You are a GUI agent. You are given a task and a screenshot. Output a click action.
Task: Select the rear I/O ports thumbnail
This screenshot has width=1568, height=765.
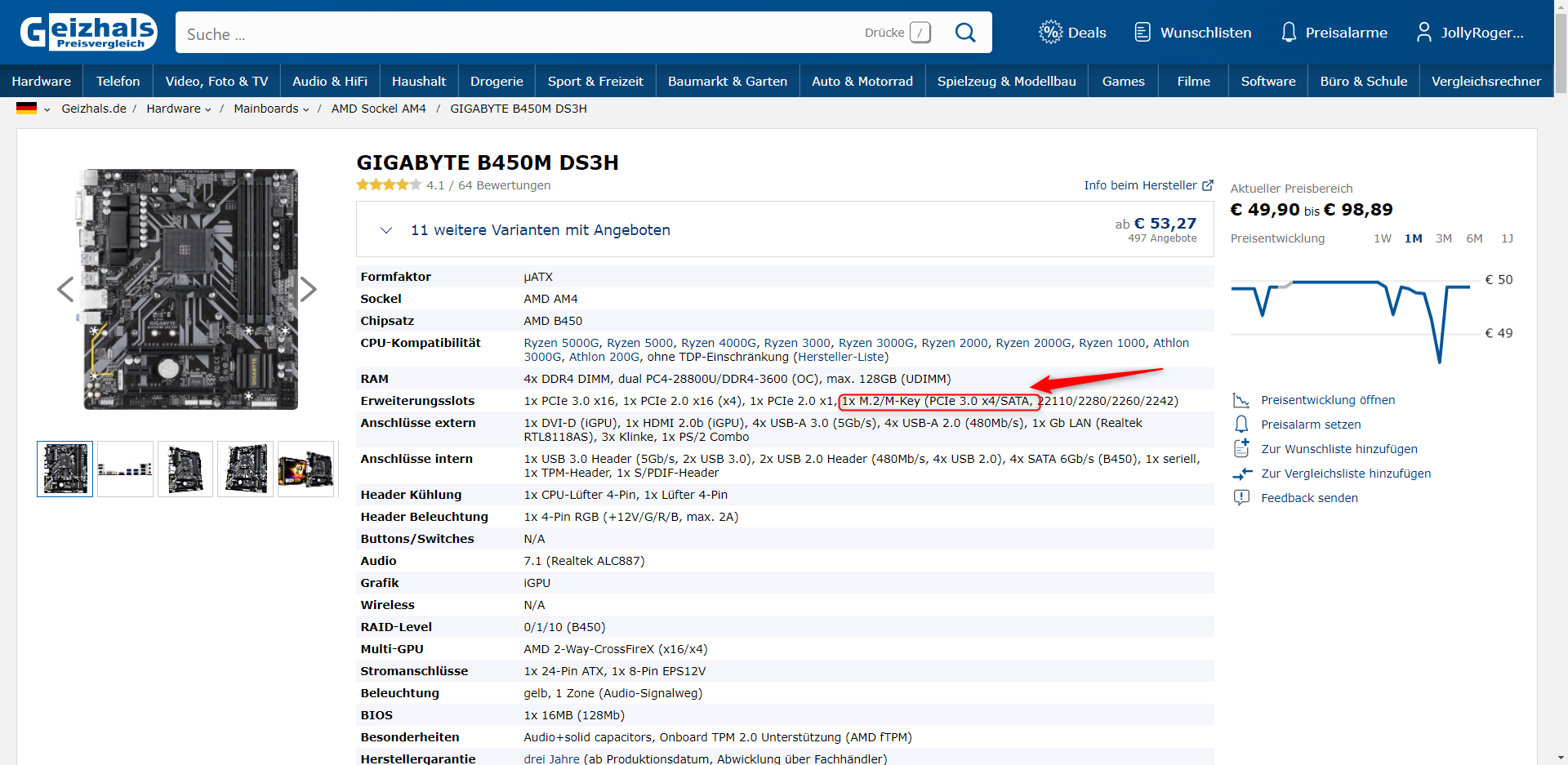click(x=125, y=469)
